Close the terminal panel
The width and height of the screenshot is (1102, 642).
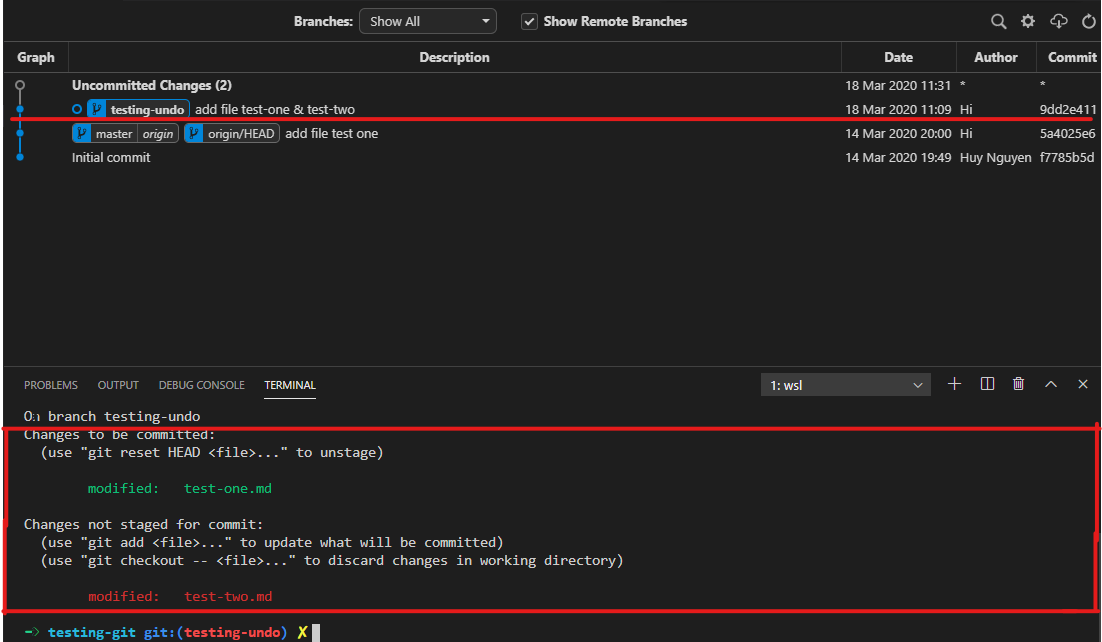tap(1082, 384)
